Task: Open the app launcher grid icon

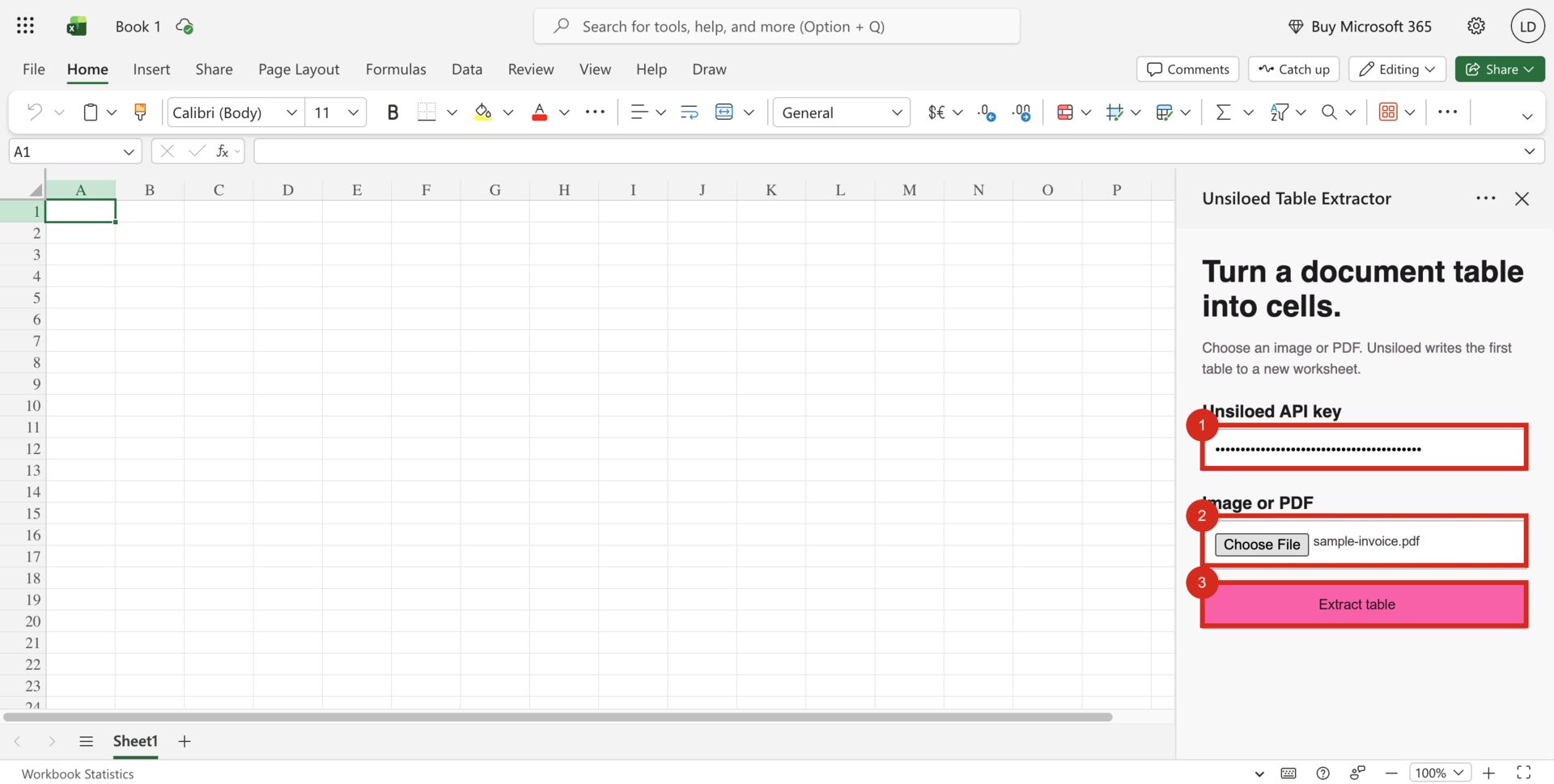Action: 25,26
